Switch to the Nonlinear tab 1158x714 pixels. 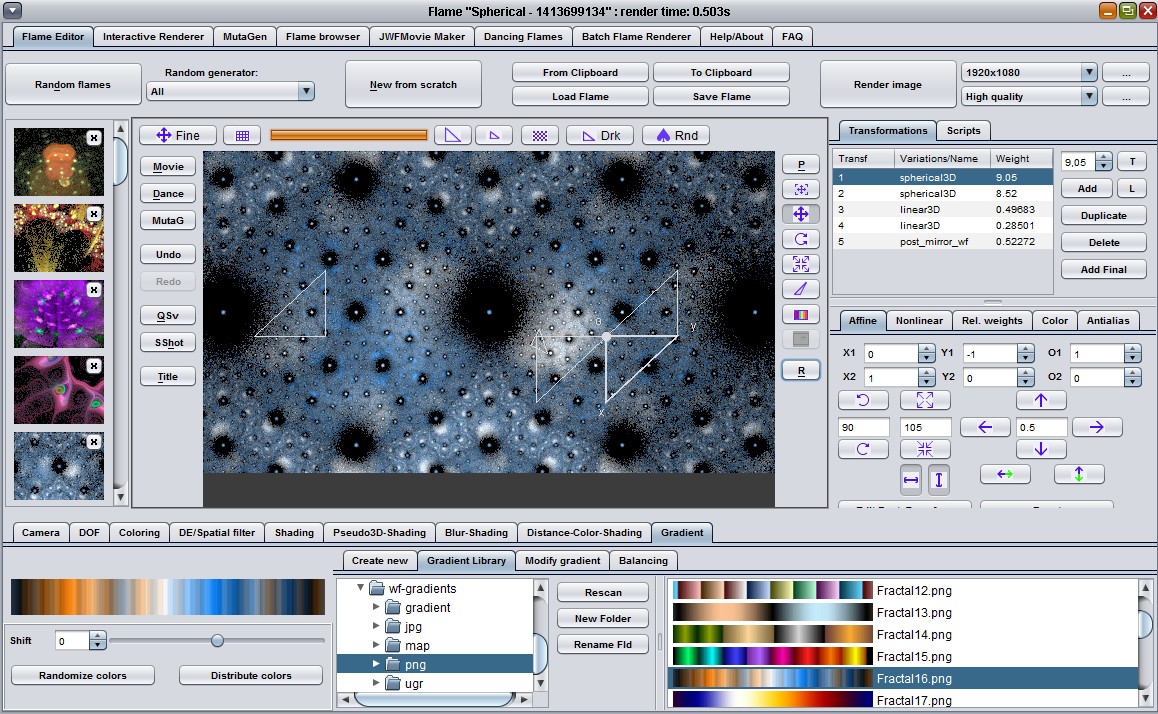[918, 320]
